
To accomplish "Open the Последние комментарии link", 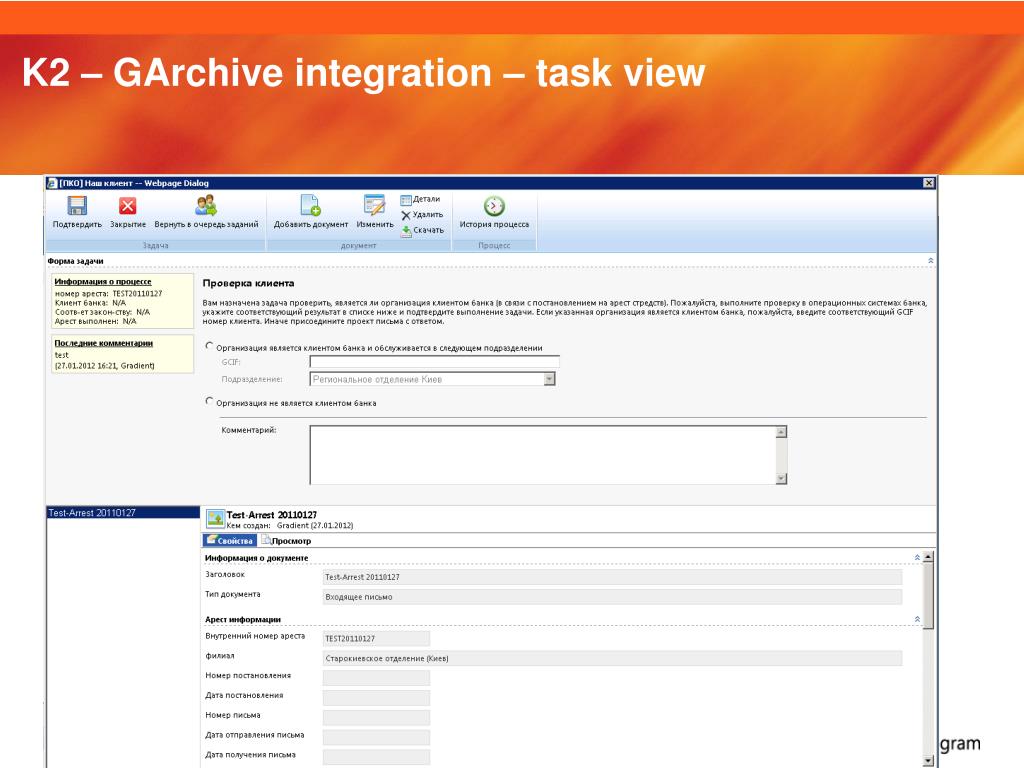I will point(103,343).
